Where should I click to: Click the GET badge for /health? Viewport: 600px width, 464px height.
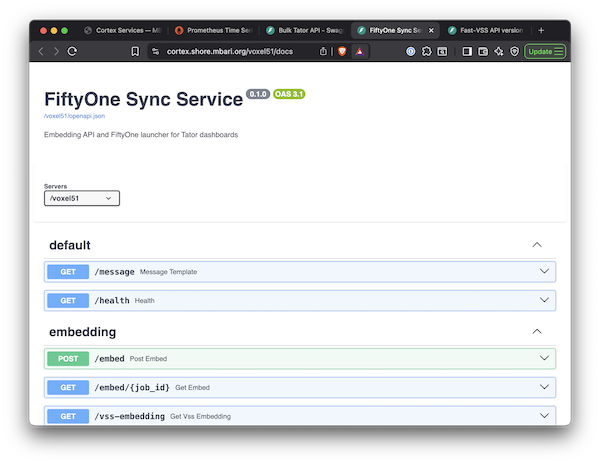click(x=68, y=300)
